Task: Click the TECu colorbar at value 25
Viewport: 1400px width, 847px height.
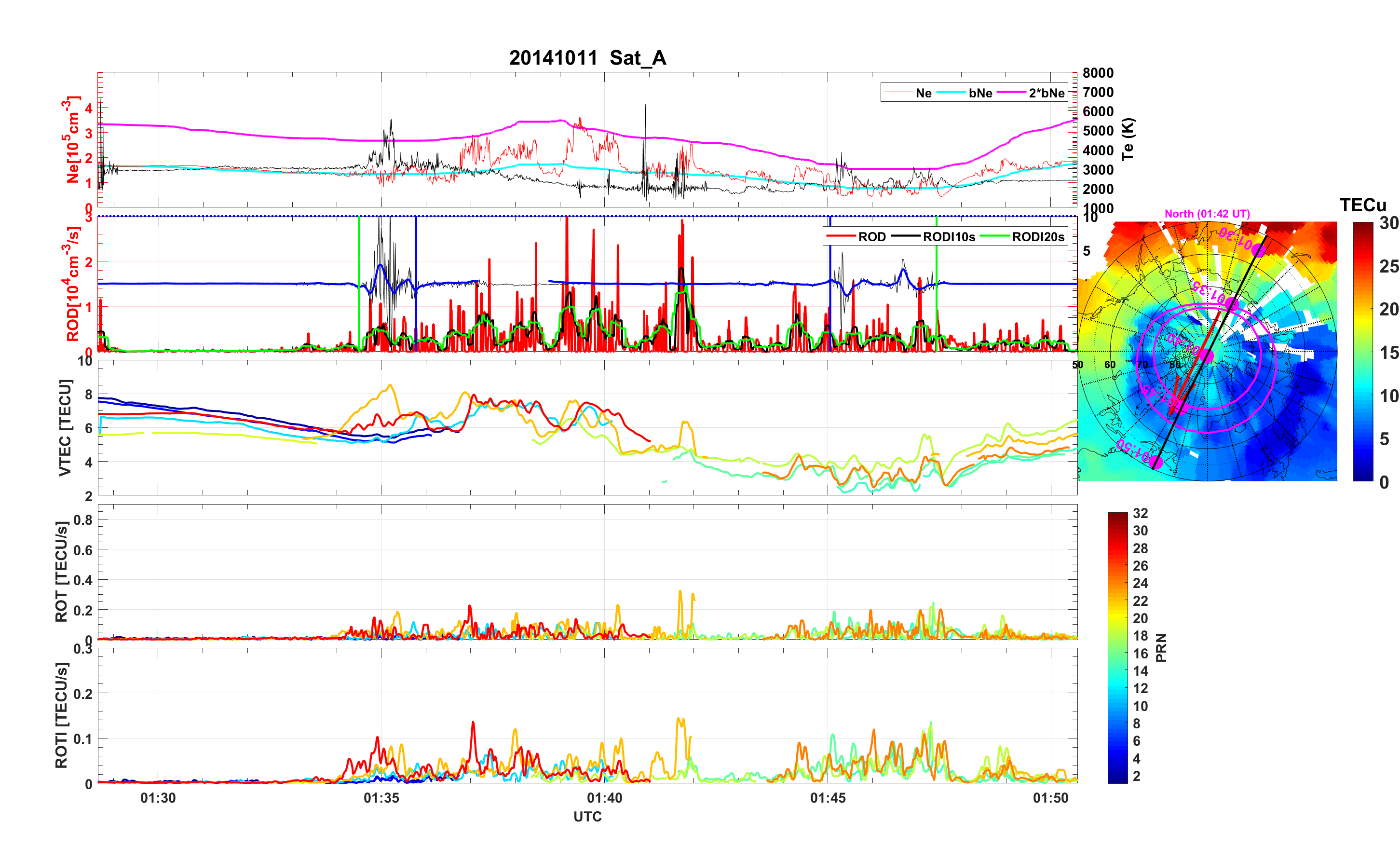Action: tap(1362, 266)
